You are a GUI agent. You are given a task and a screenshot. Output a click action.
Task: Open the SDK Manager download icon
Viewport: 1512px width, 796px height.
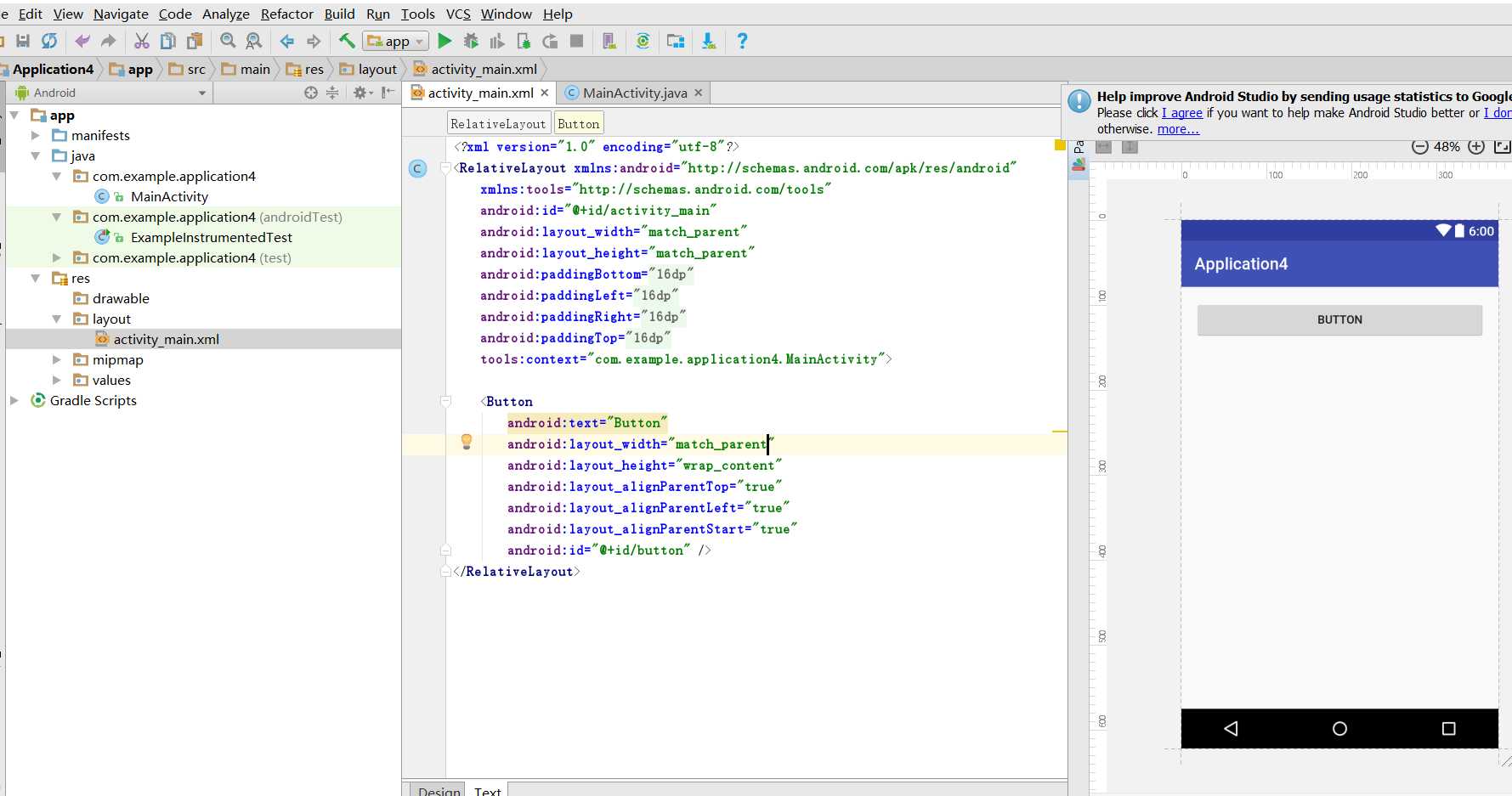[x=709, y=41]
